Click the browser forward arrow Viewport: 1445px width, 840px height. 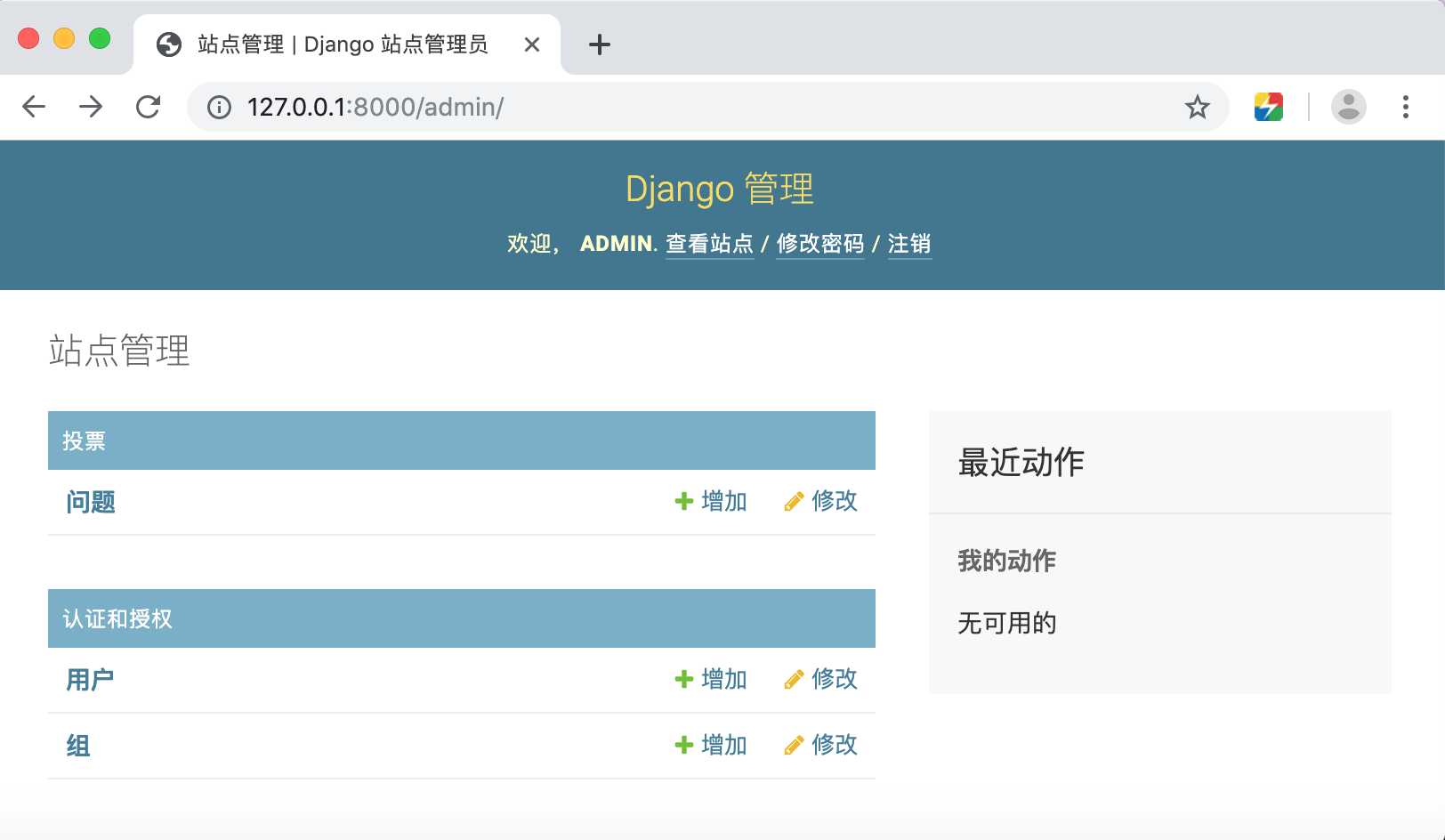tap(91, 107)
